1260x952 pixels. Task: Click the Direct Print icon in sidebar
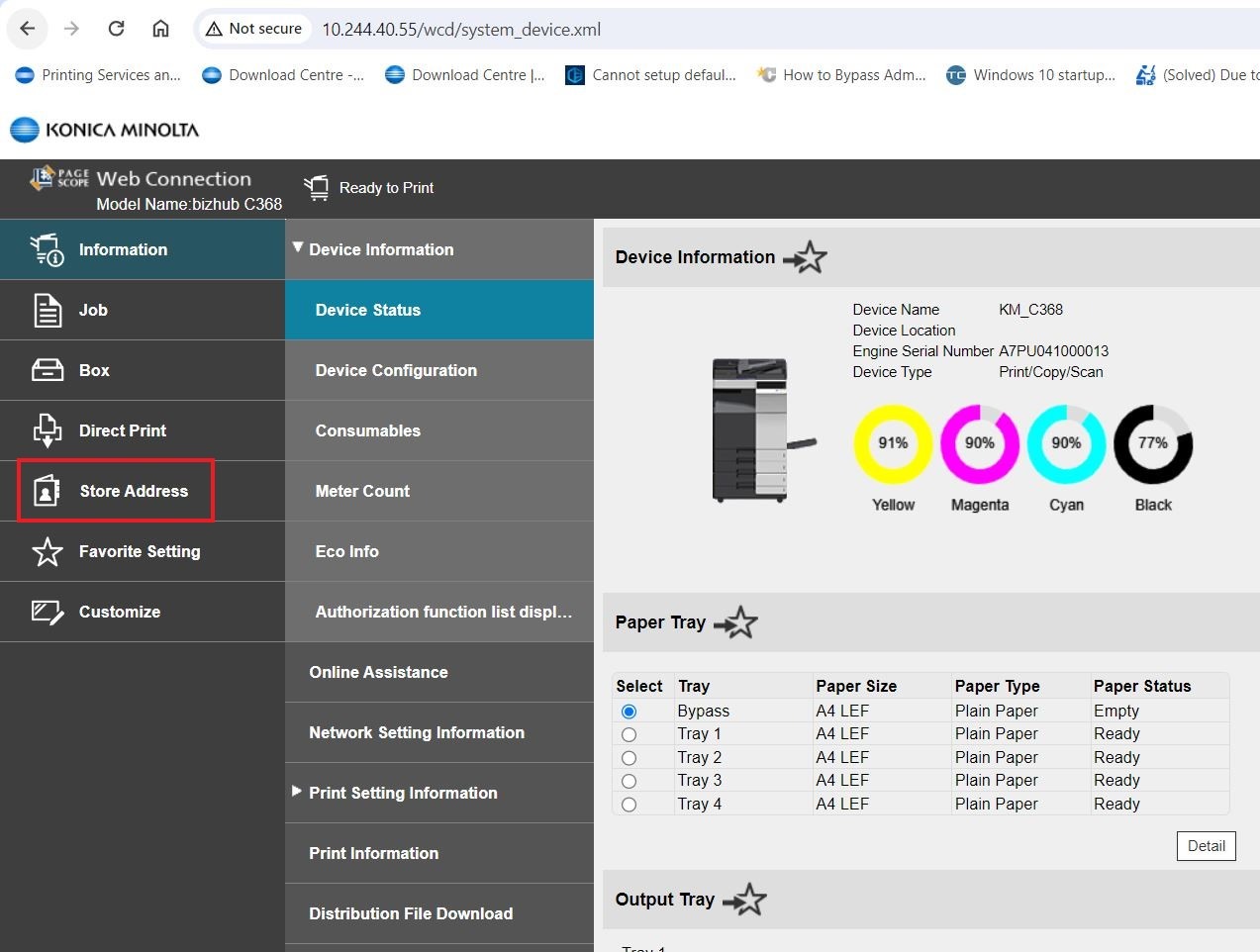(x=47, y=430)
